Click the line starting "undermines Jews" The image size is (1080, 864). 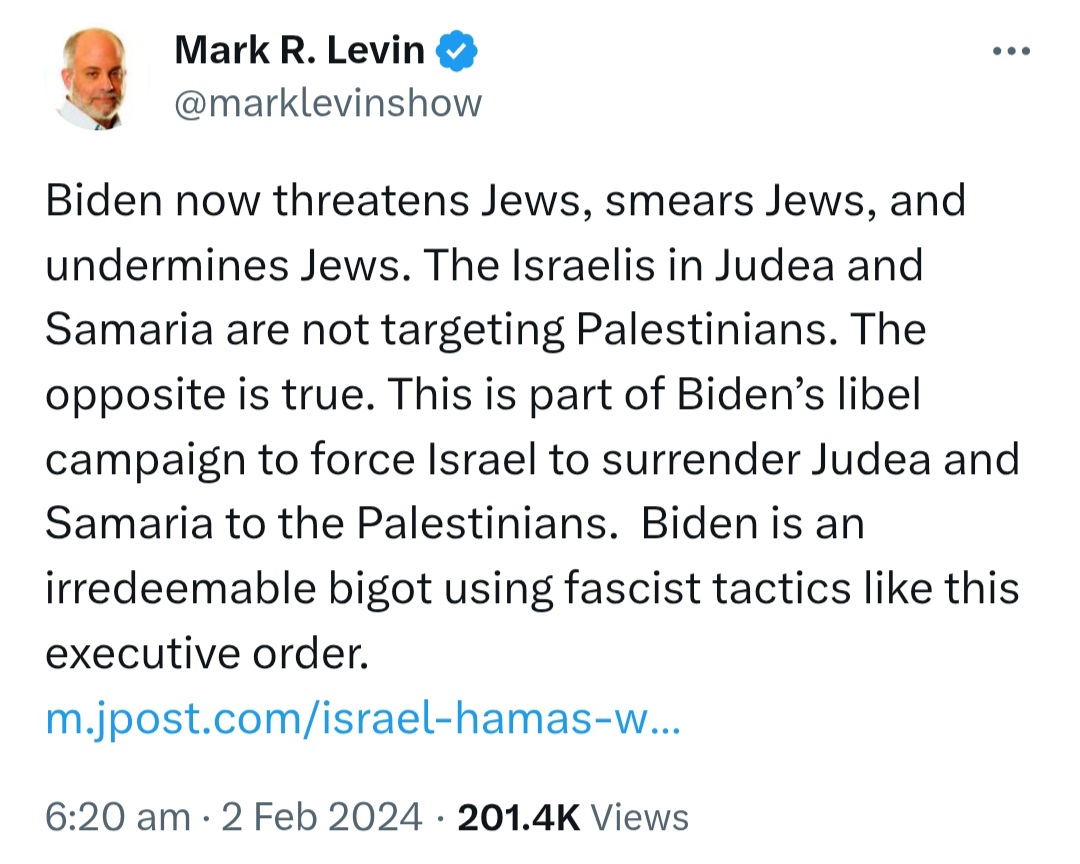(484, 265)
